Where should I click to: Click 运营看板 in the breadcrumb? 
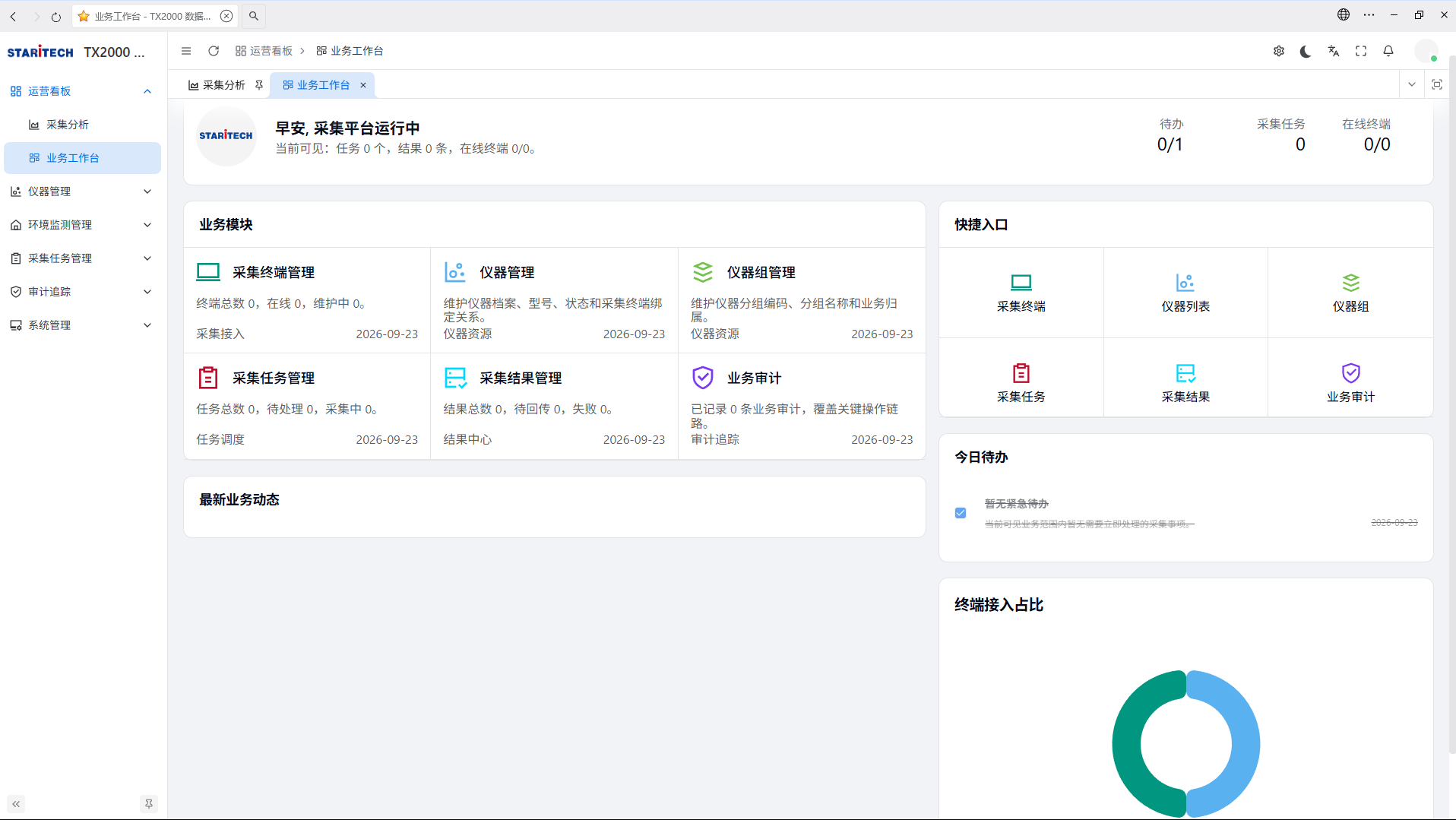[x=264, y=51]
